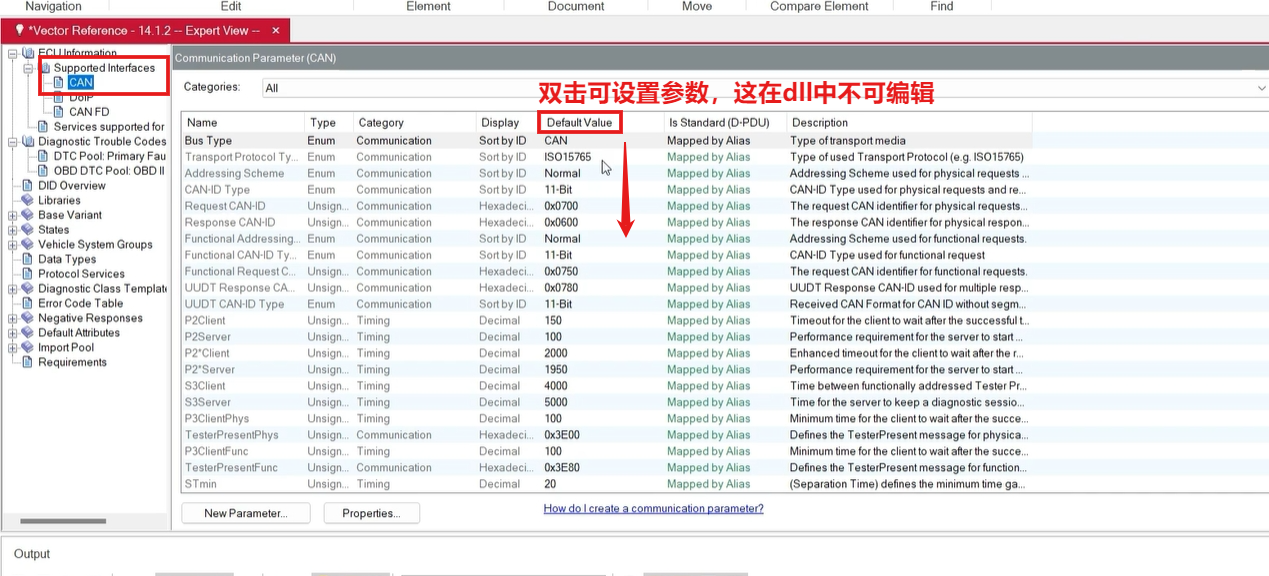Open the Navigation menu
Viewport: 1269px width, 576px height.
click(x=53, y=6)
